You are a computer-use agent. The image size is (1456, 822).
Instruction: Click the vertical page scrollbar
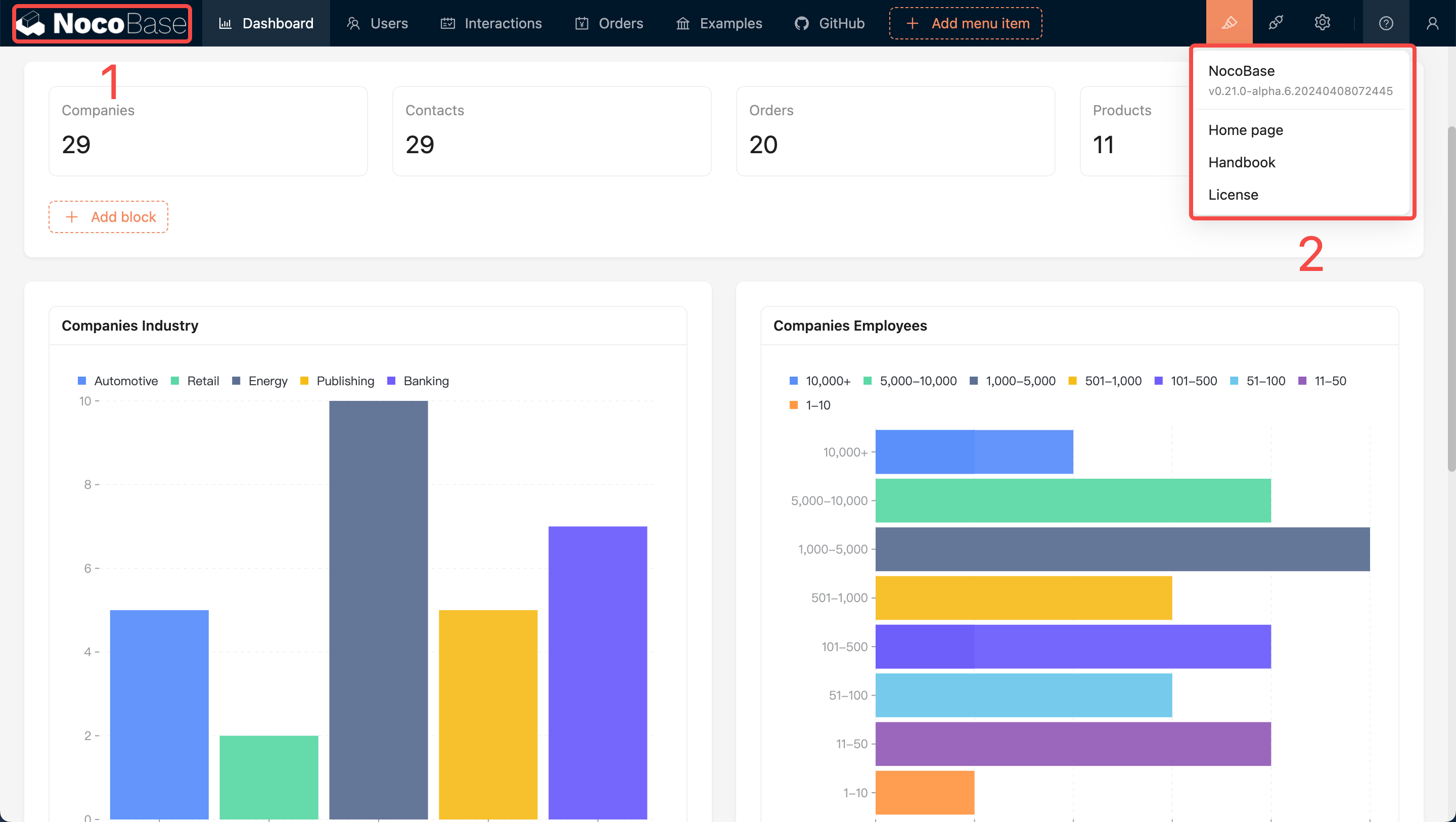tap(1450, 300)
